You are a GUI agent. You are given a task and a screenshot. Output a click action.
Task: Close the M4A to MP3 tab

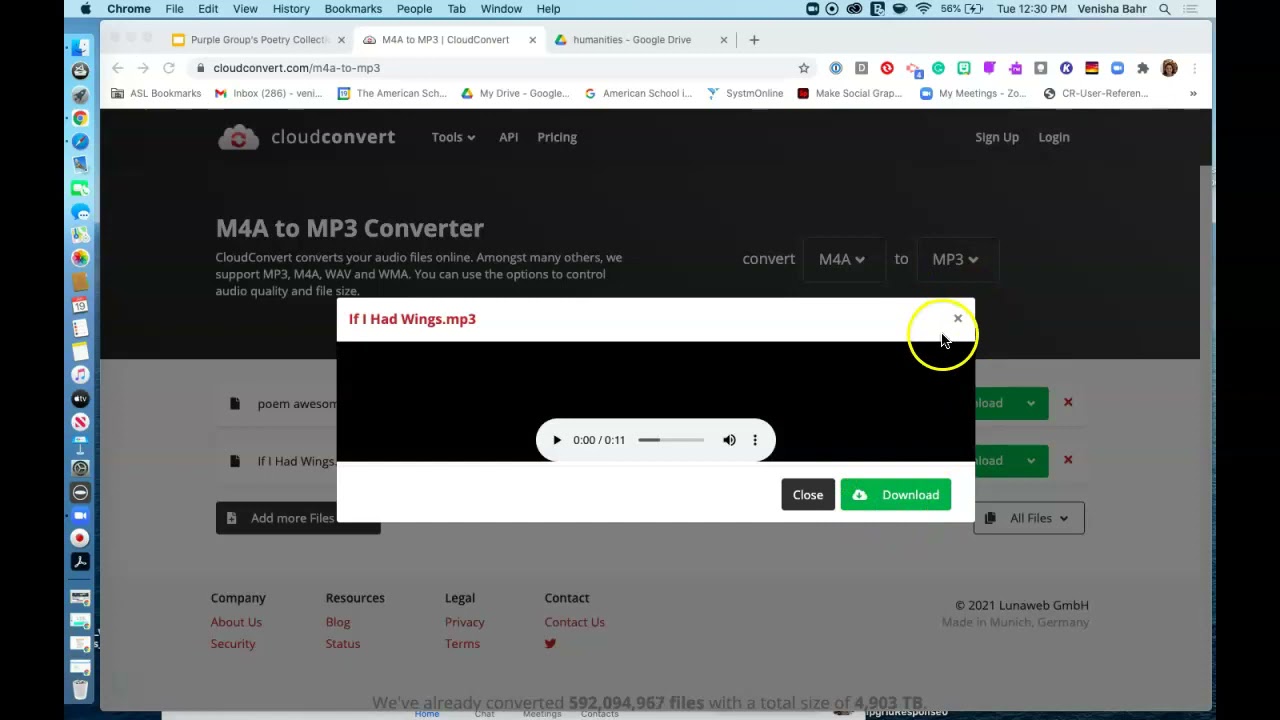click(532, 40)
